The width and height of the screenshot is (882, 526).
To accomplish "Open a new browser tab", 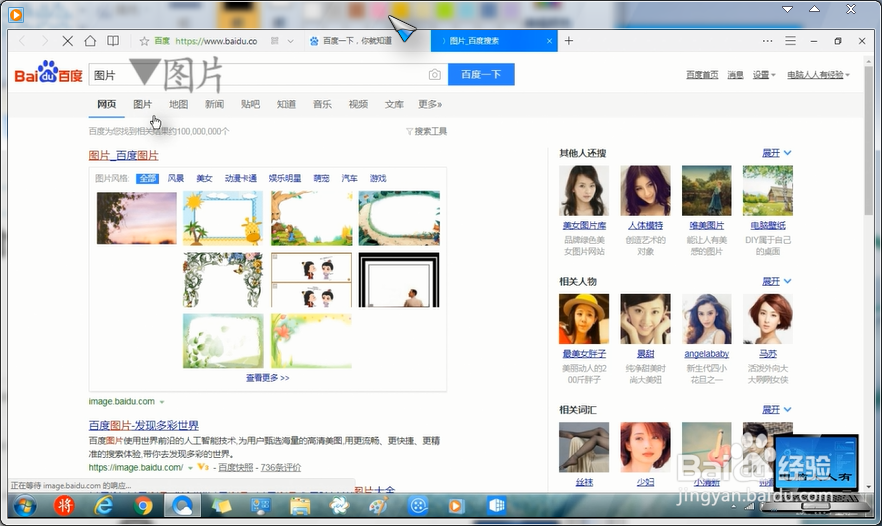I will tap(569, 41).
